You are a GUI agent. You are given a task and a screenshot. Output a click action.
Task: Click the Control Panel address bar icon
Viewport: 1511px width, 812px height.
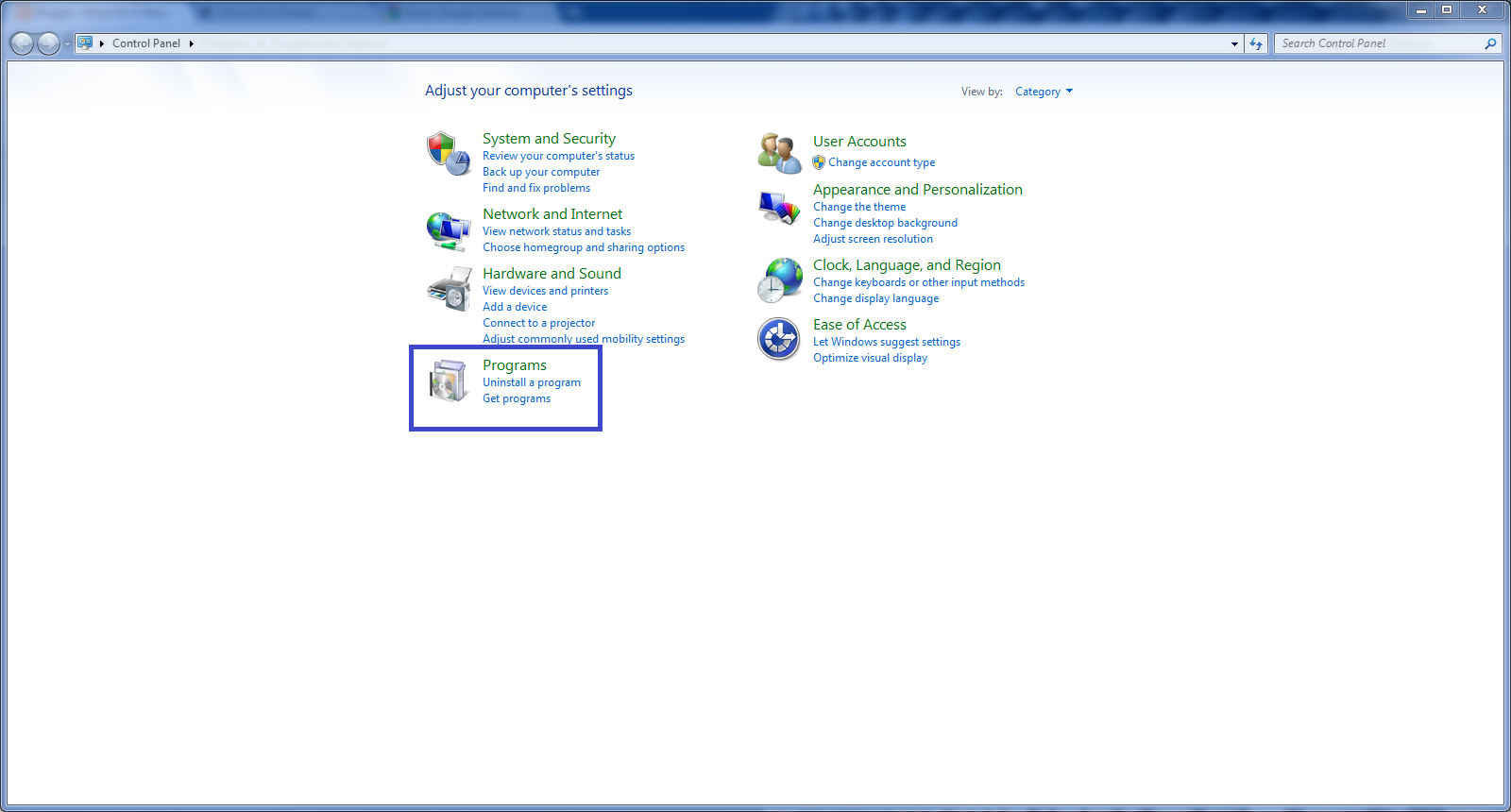click(x=85, y=42)
